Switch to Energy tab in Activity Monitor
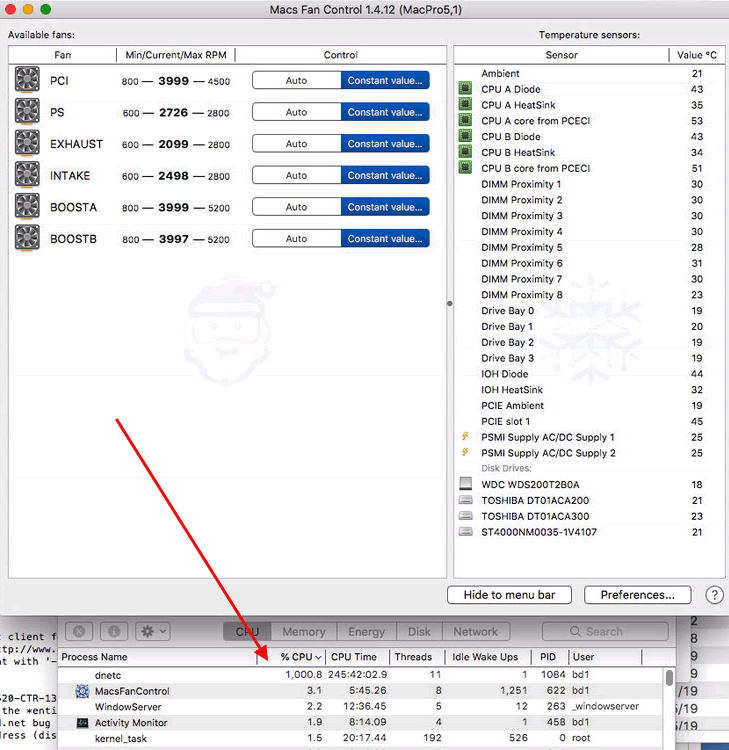 pyautogui.click(x=366, y=631)
